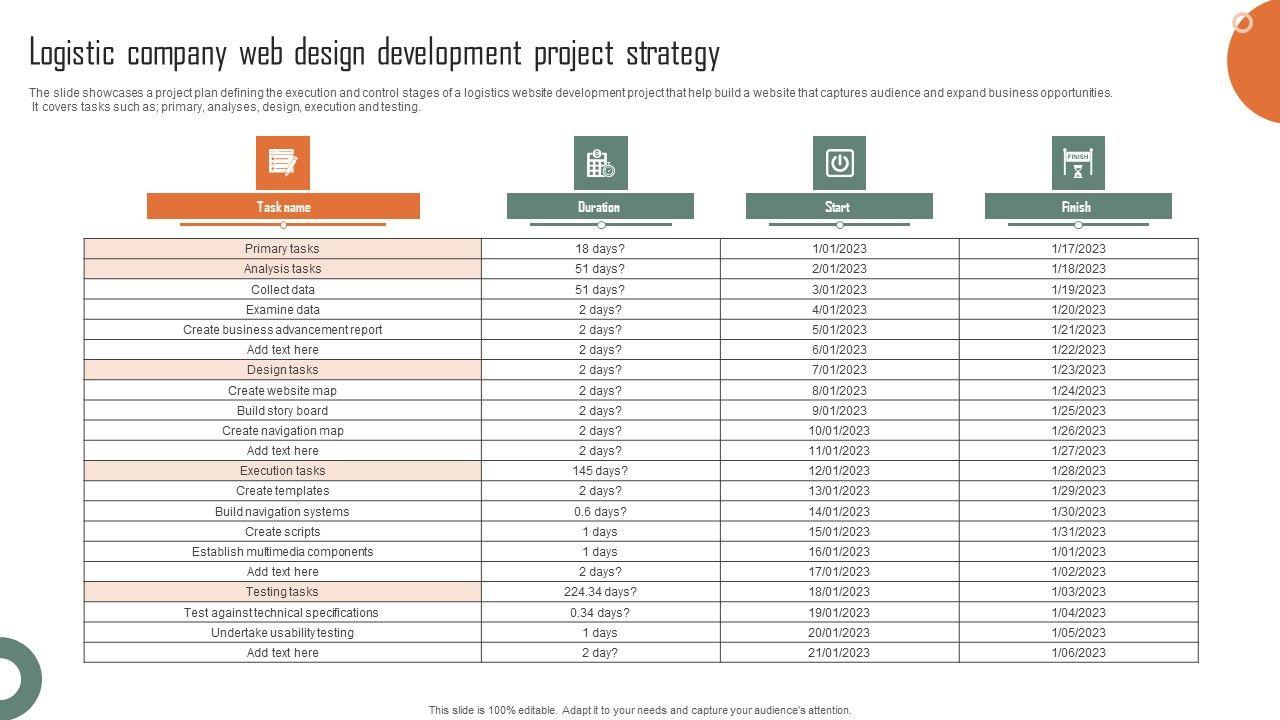Click the "51 days?" duration for Collect data
This screenshot has height=720, width=1280.
600,289
